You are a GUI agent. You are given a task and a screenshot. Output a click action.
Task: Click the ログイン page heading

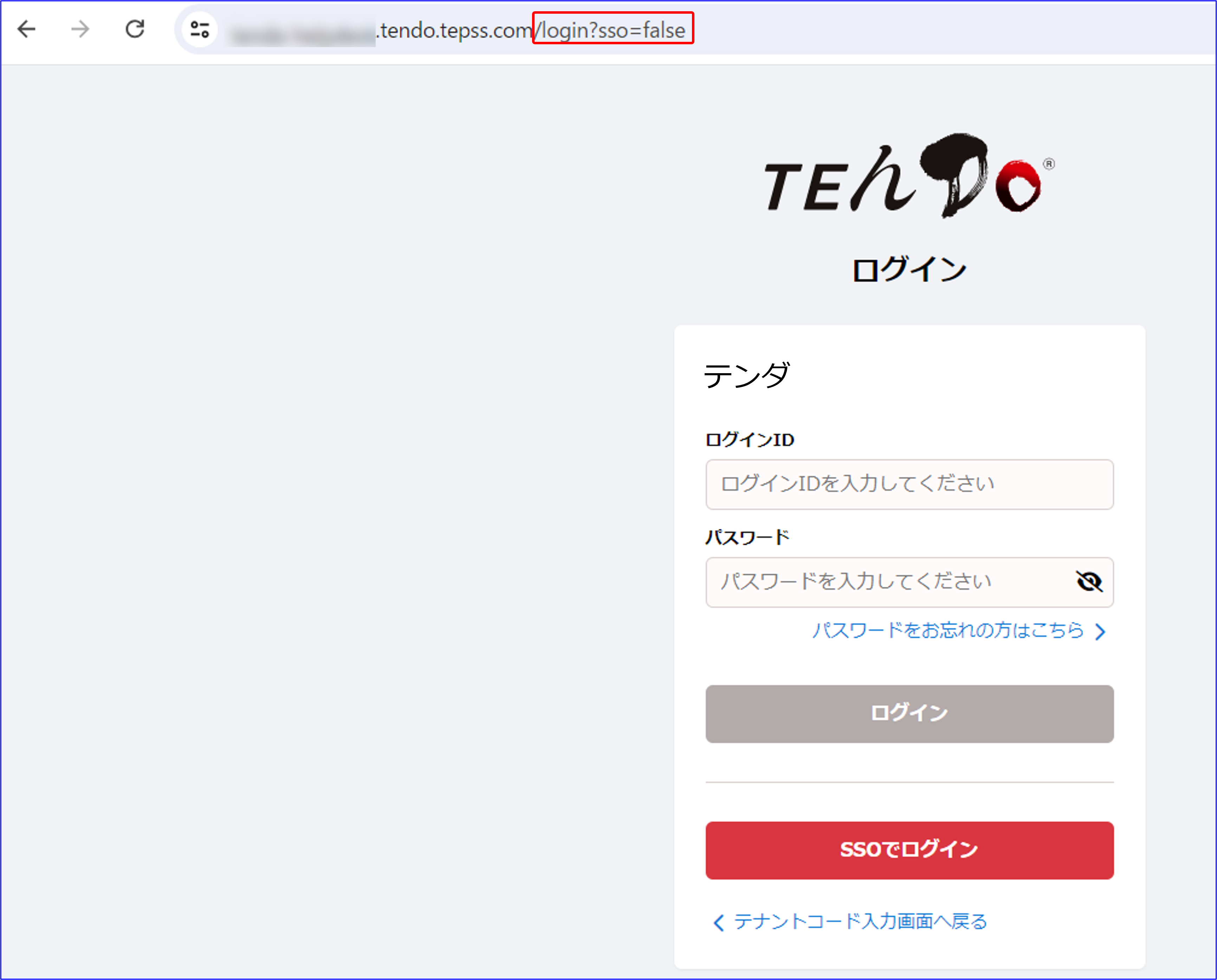[909, 269]
